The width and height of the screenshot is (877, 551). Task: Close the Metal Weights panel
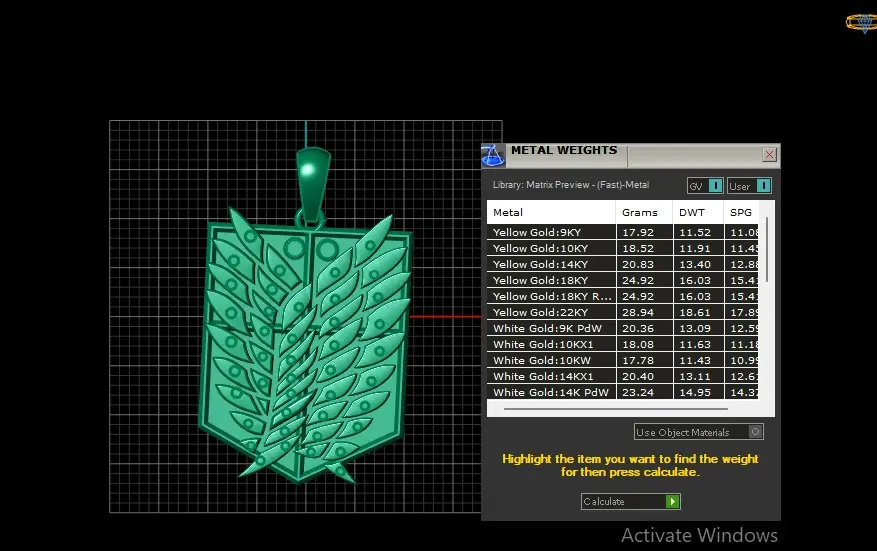[x=769, y=154]
